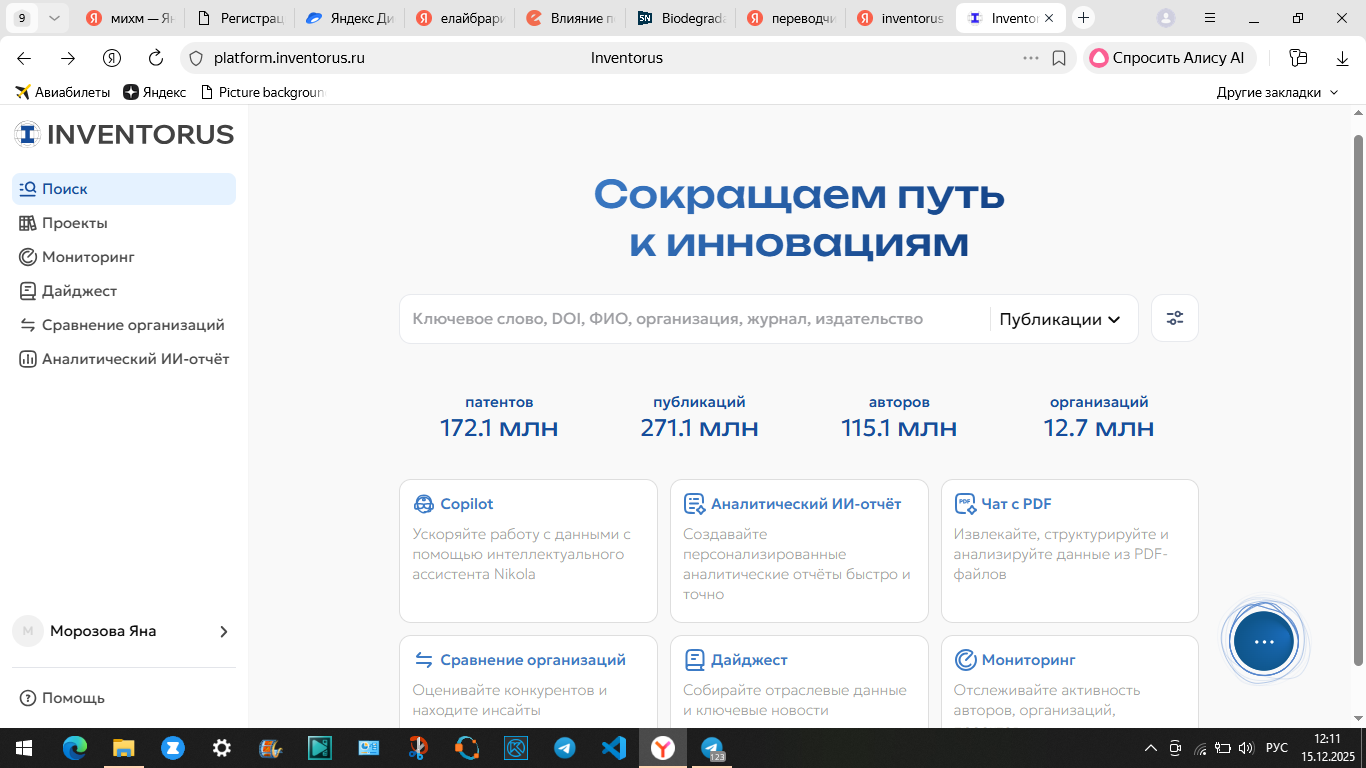Screen dimensions: 1366x768
Task: Go to Проекты in the sidebar
Action: [74, 223]
